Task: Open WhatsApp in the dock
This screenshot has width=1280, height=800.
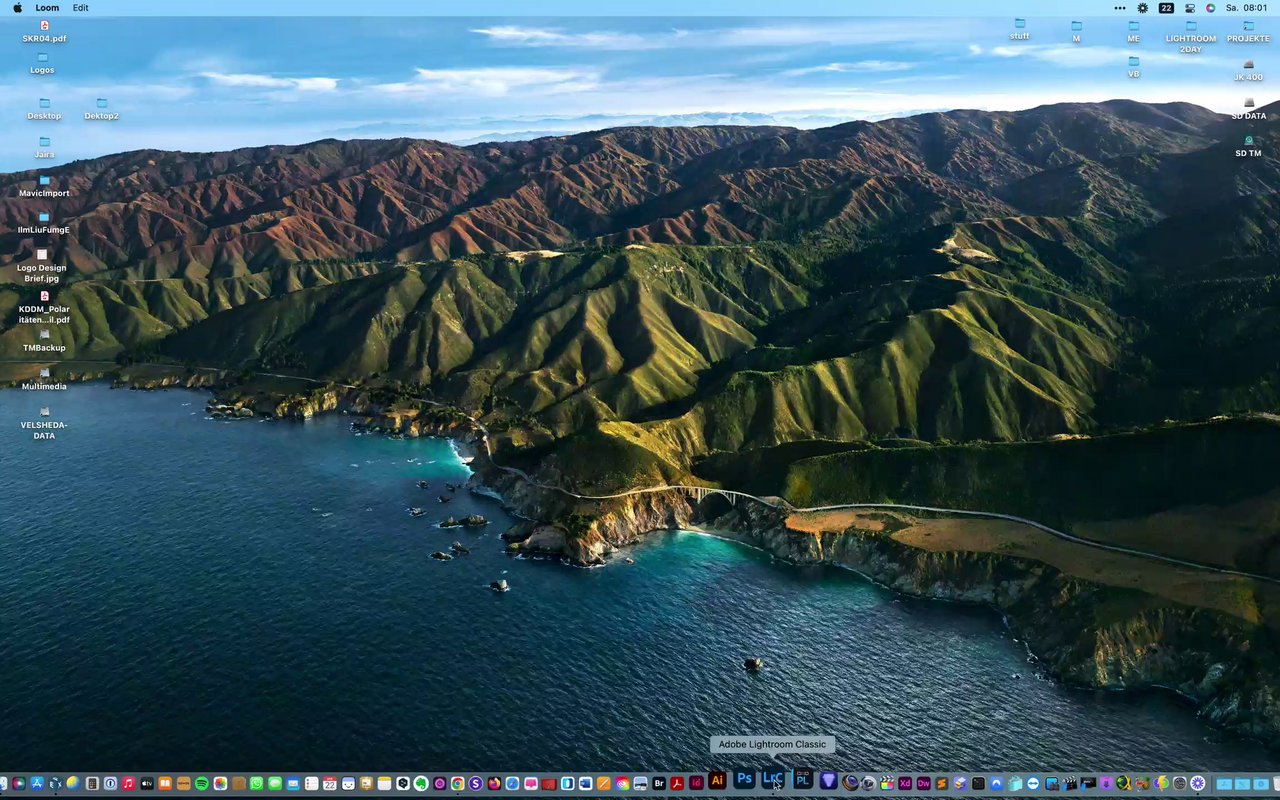Action: tap(256, 784)
